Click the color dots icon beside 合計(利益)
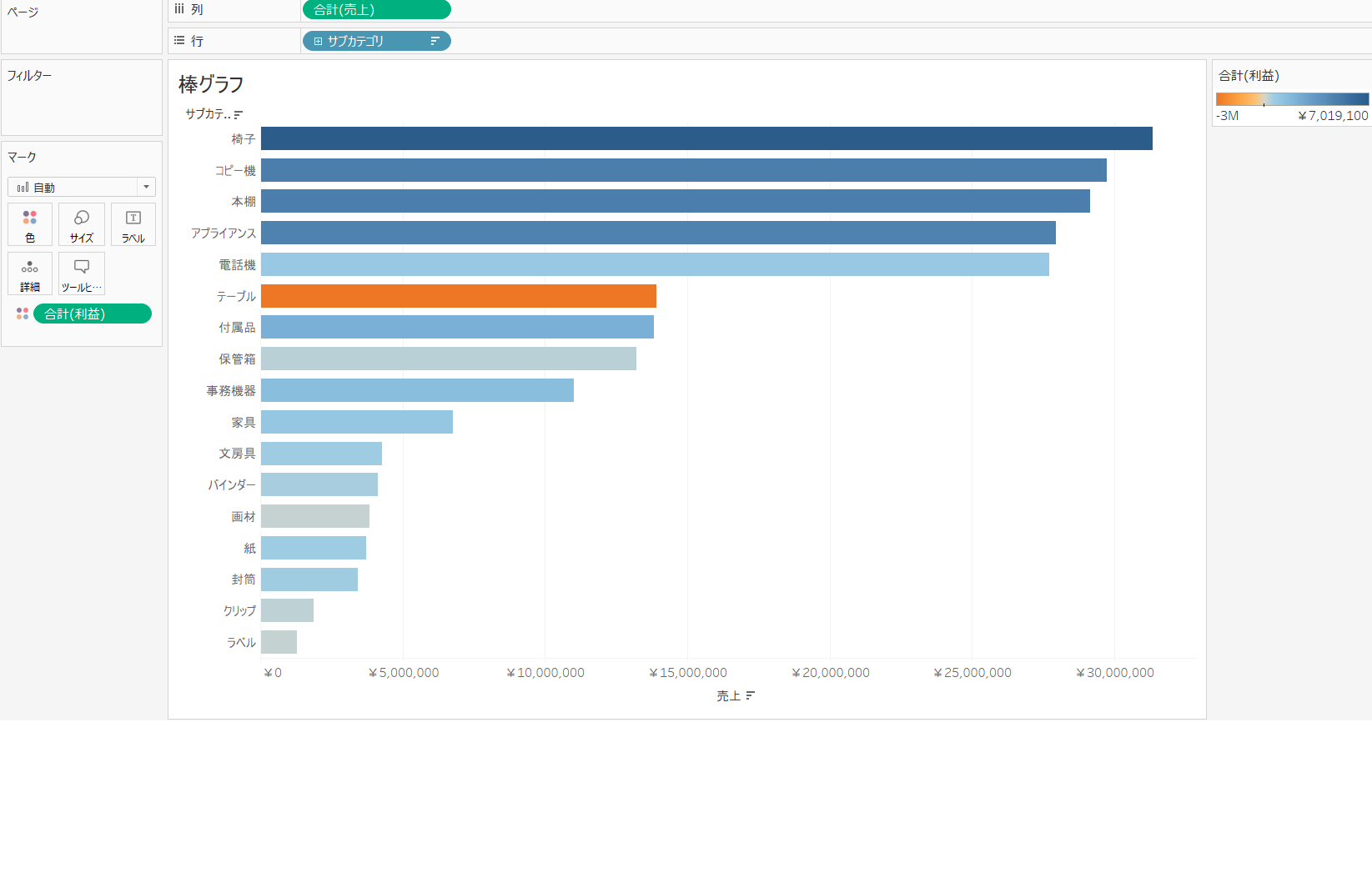 pyautogui.click(x=23, y=314)
